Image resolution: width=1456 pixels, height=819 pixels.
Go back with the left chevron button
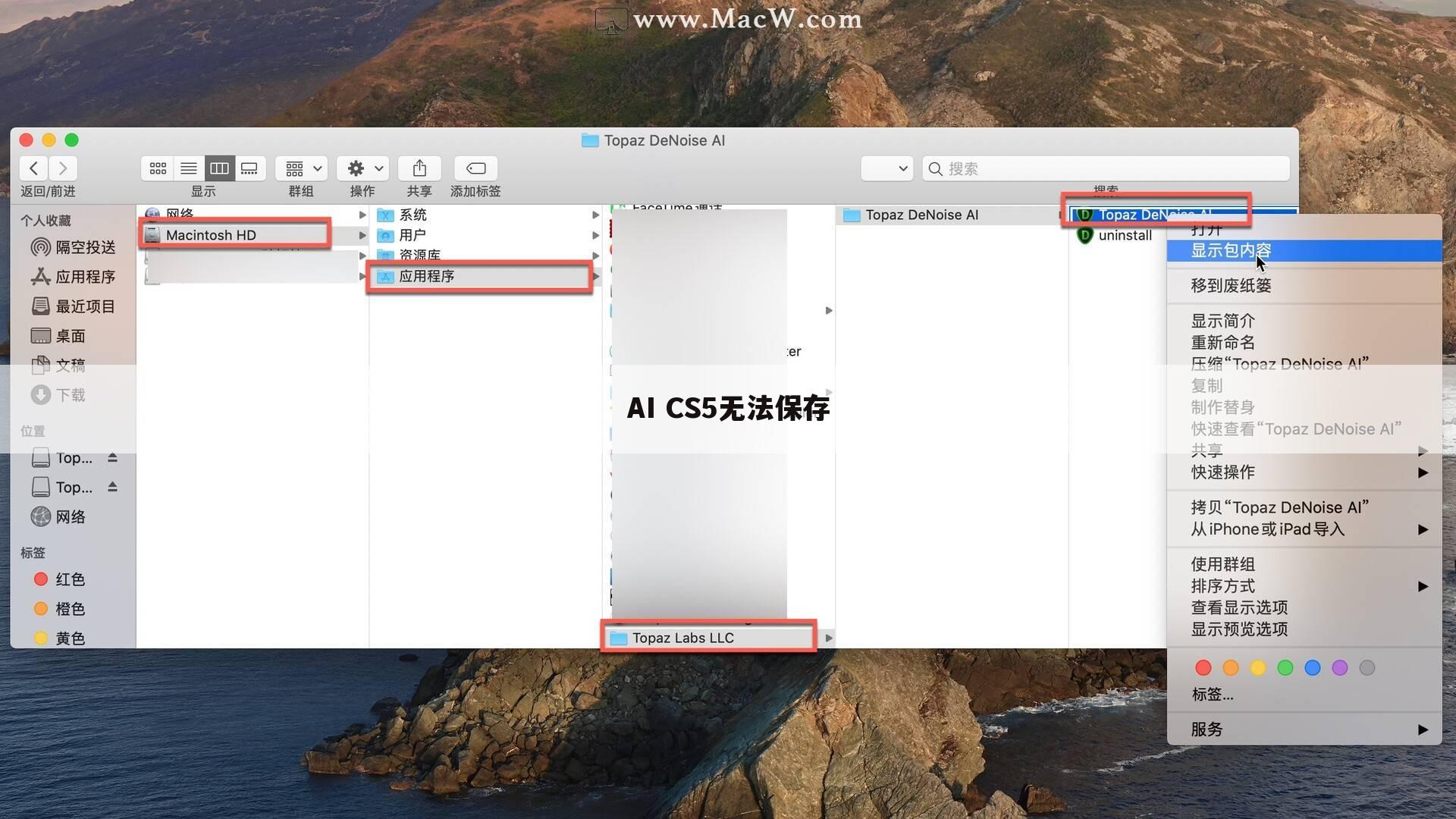(x=33, y=168)
